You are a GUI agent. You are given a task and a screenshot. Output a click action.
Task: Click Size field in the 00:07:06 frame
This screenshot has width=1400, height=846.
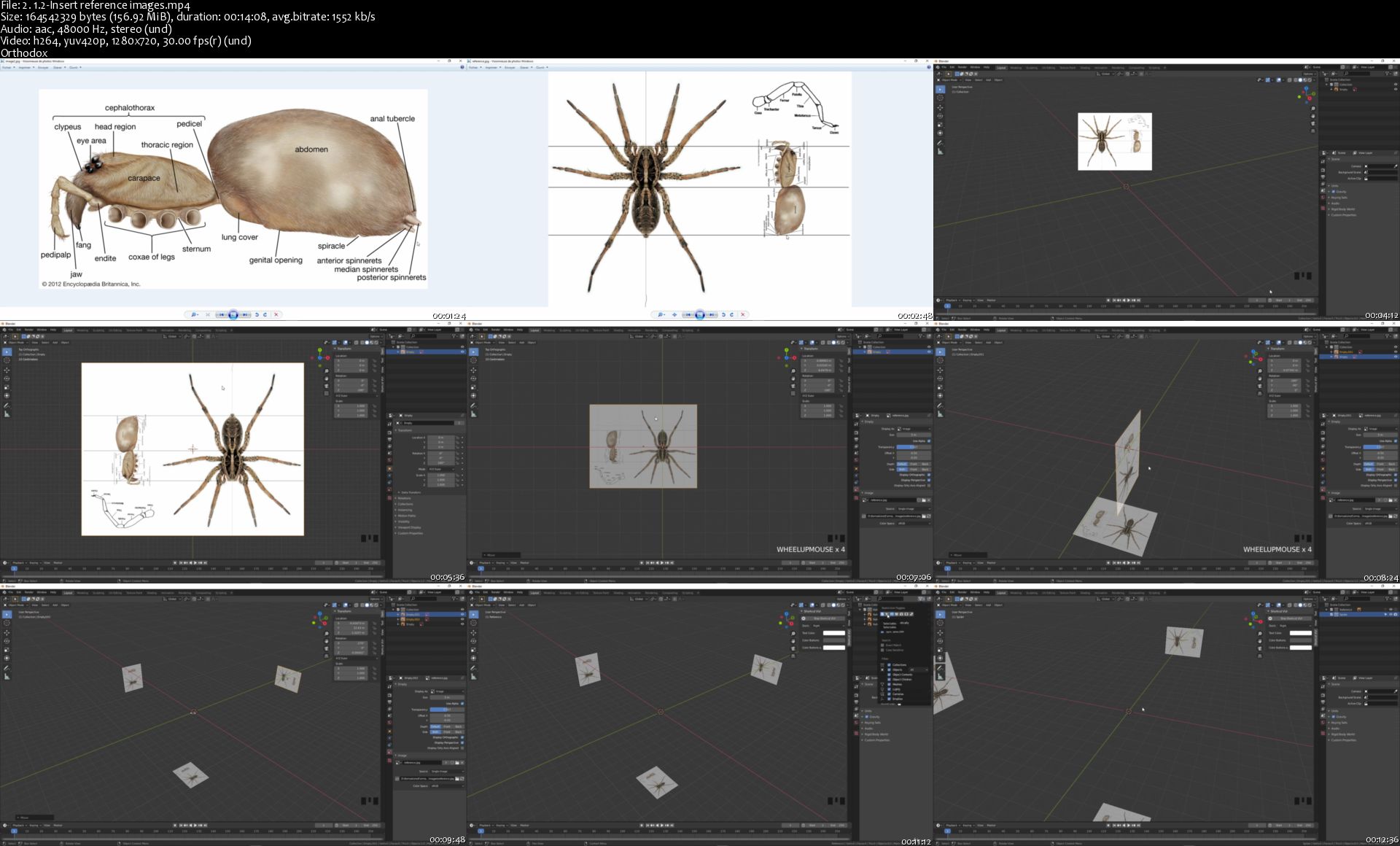(x=914, y=435)
